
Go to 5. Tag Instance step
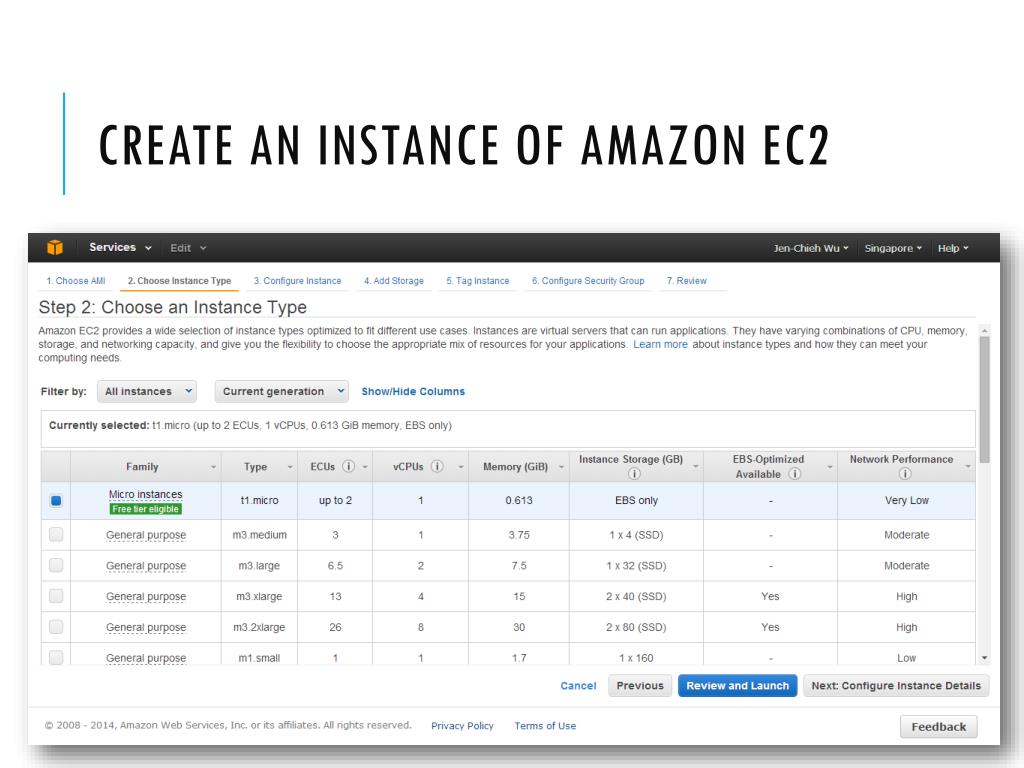[x=477, y=281]
